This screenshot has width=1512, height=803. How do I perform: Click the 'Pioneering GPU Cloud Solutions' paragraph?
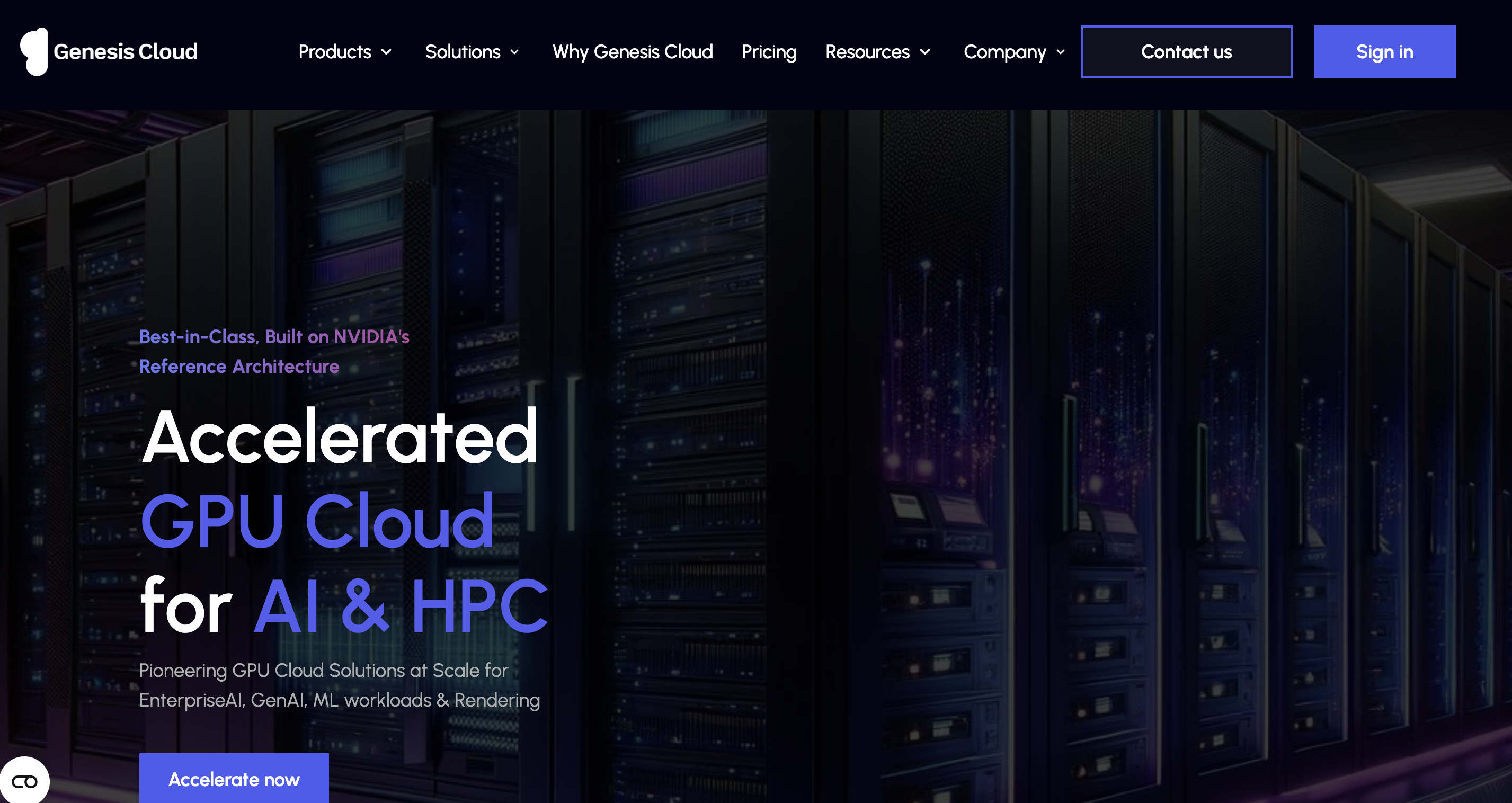339,685
